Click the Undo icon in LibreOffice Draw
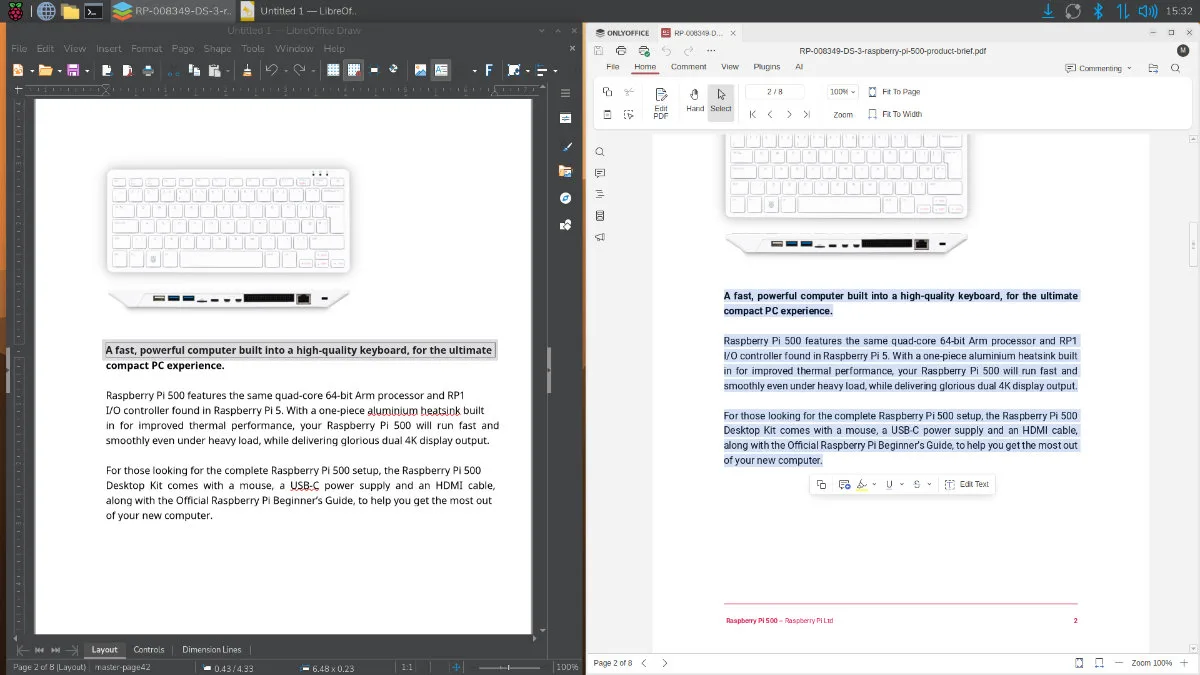The image size is (1200, 675). (x=271, y=71)
